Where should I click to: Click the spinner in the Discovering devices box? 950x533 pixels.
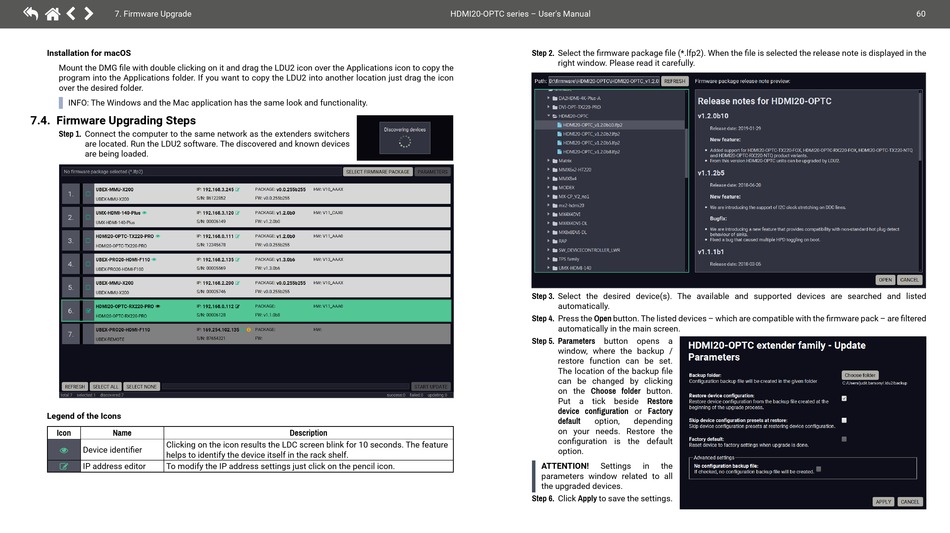point(405,142)
